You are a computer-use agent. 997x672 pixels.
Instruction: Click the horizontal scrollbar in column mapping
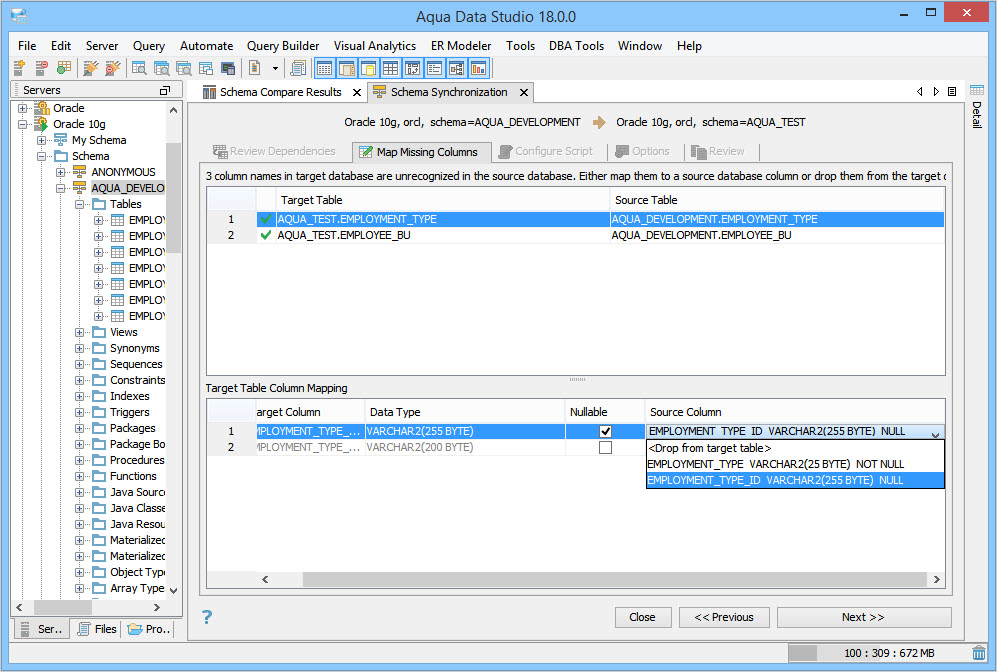614,579
